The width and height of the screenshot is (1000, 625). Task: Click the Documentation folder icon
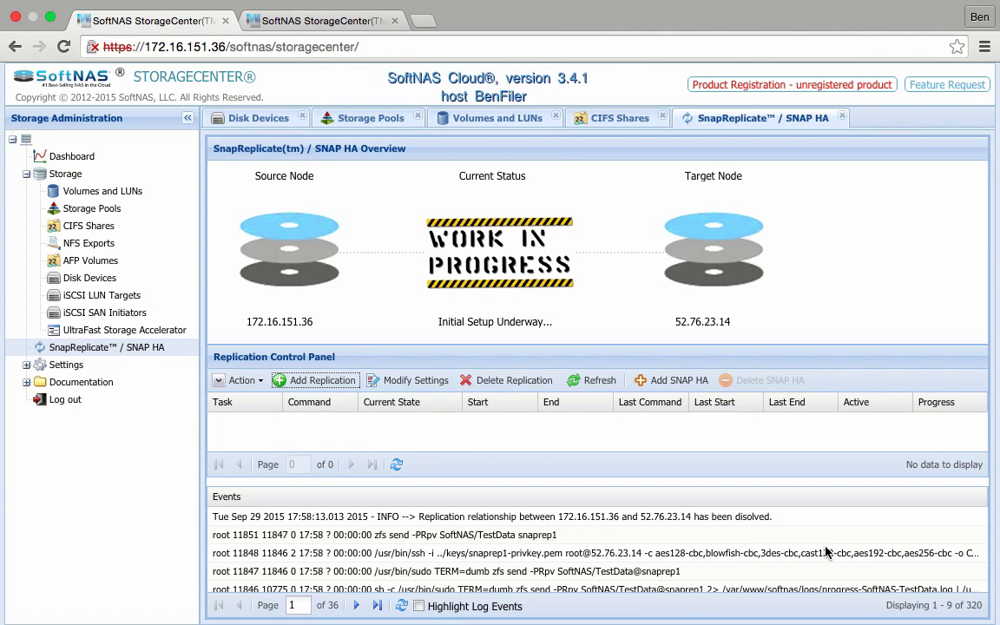click(40, 382)
